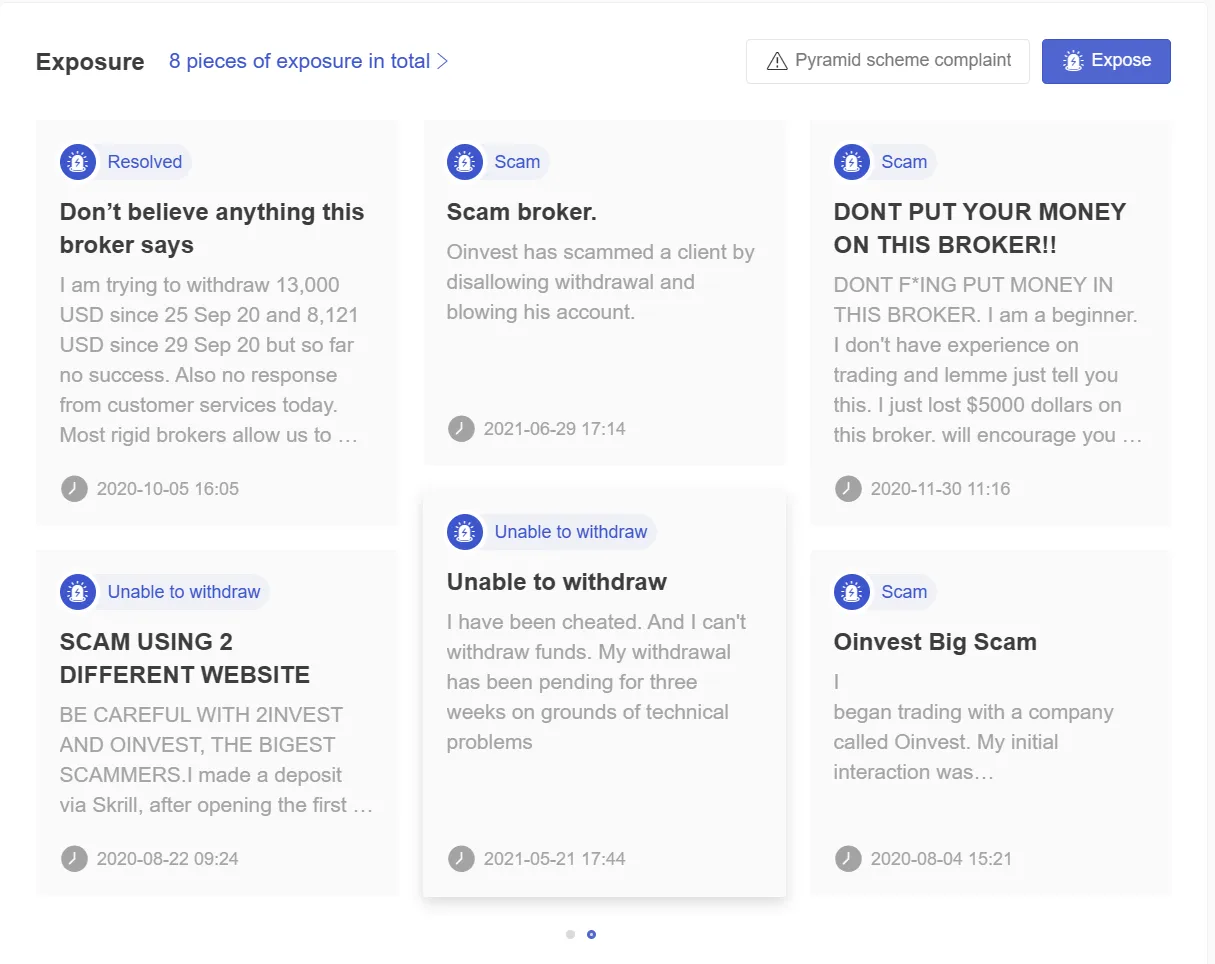Open '8 pieces of exposure in total' link
This screenshot has width=1215, height=964.
pyautogui.click(x=309, y=61)
